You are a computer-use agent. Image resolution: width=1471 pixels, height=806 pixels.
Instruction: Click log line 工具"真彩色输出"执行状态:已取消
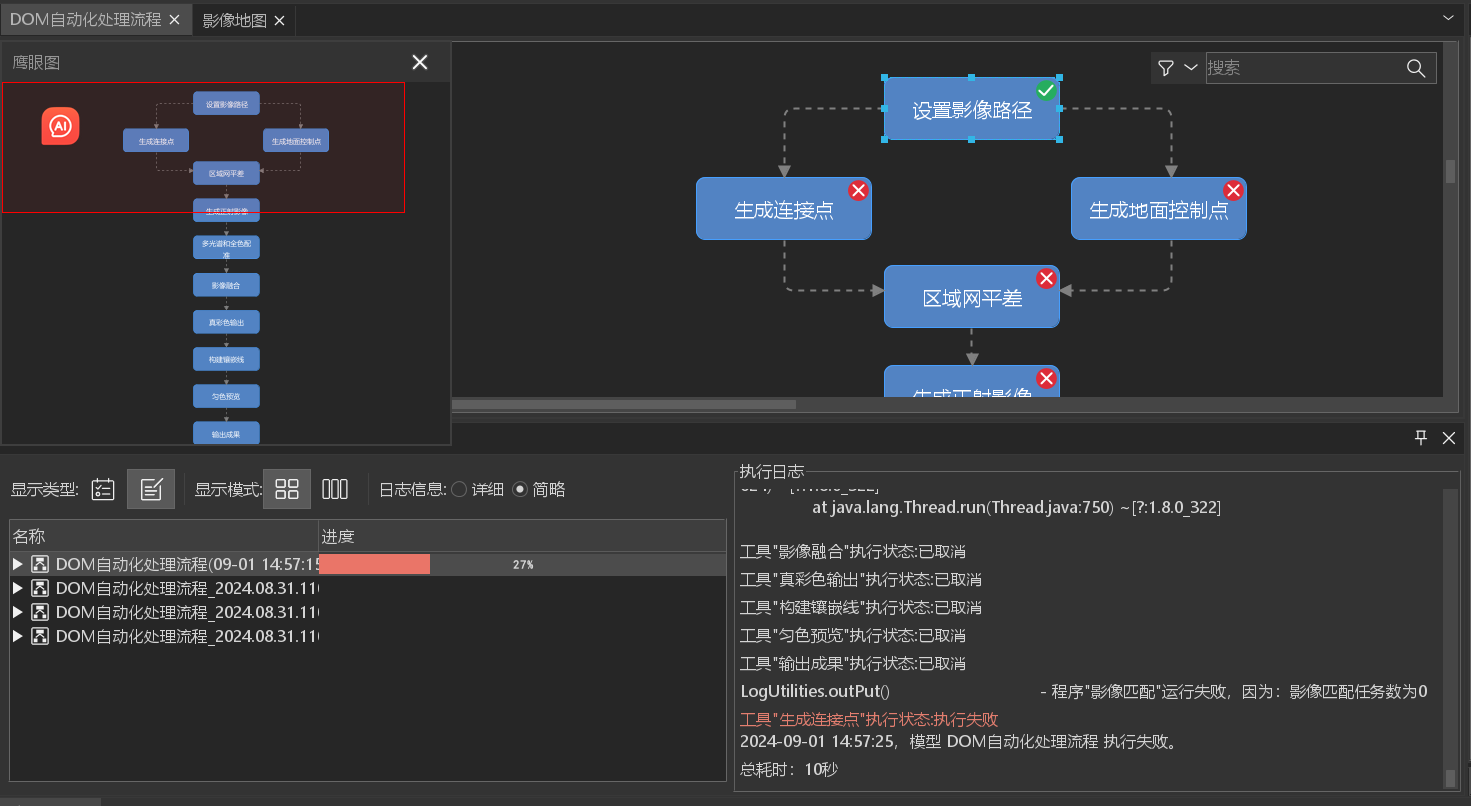tap(860, 579)
